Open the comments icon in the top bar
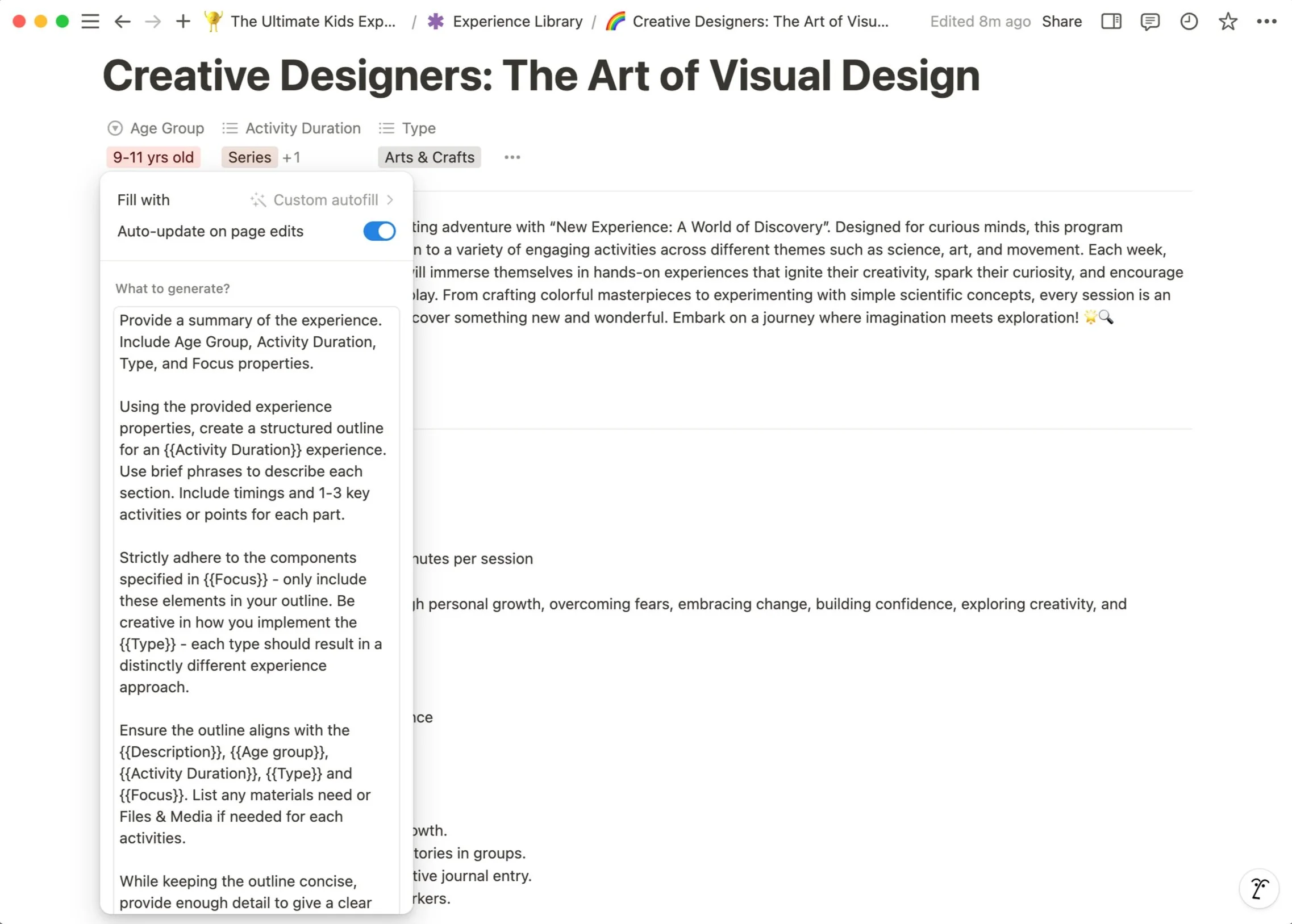The image size is (1292, 924). click(1150, 22)
